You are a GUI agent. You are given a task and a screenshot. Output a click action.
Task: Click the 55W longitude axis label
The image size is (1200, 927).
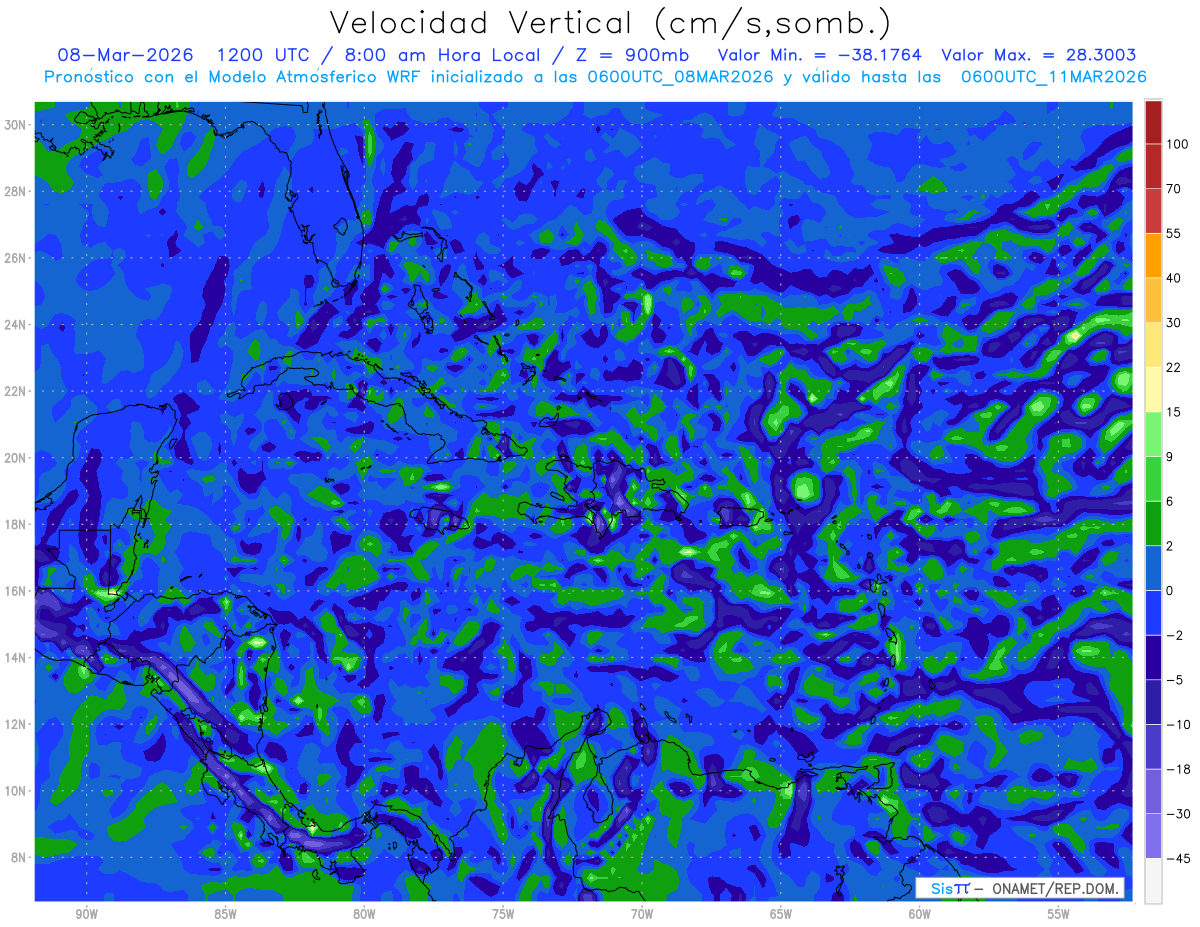pyautogui.click(x=1059, y=914)
